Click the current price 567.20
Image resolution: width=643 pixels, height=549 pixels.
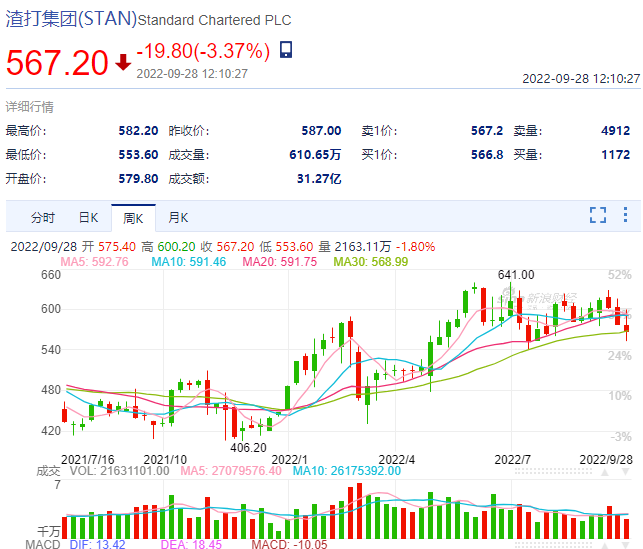57,63
